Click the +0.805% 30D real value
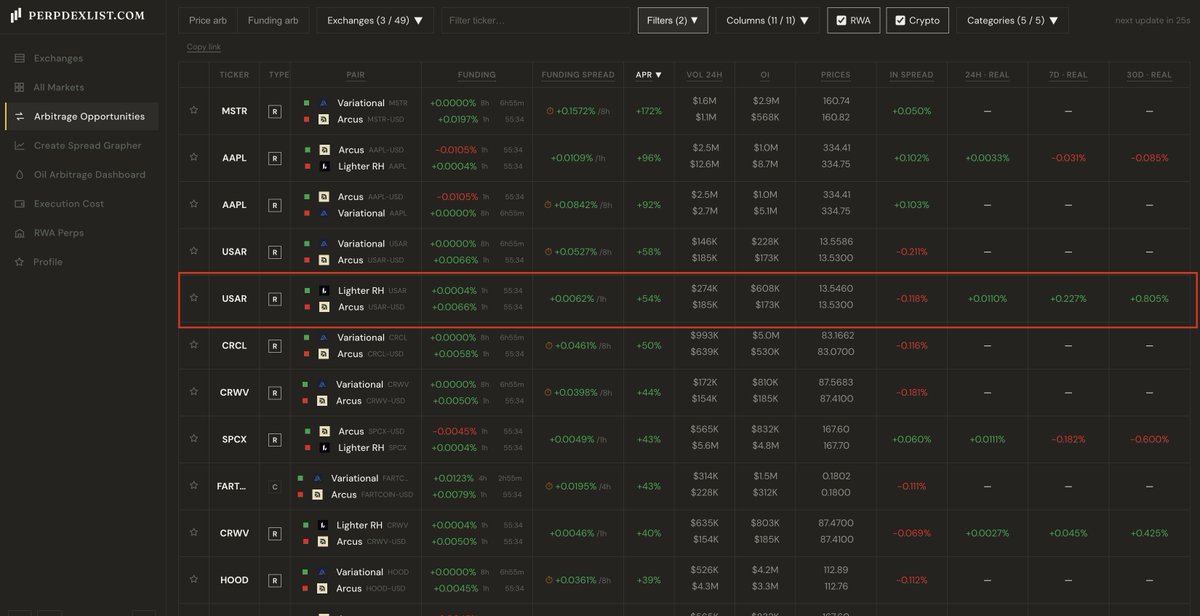 point(1148,299)
